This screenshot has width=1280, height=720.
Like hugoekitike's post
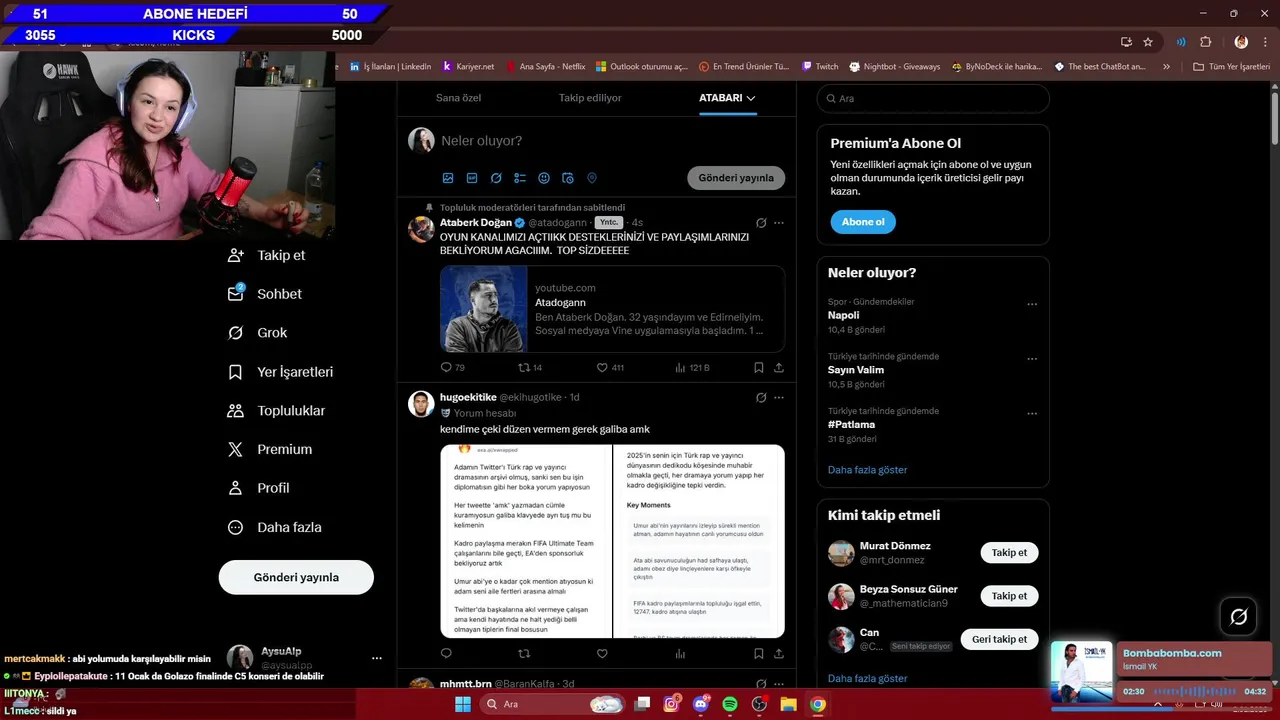[602, 653]
